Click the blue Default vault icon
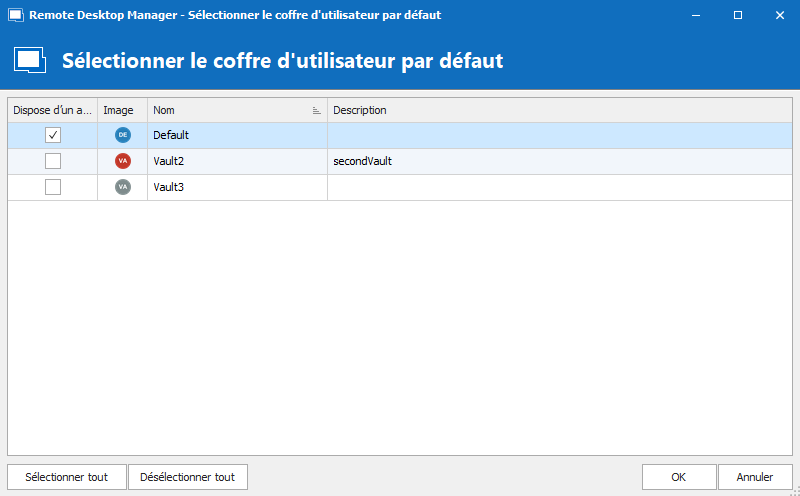 [123, 135]
